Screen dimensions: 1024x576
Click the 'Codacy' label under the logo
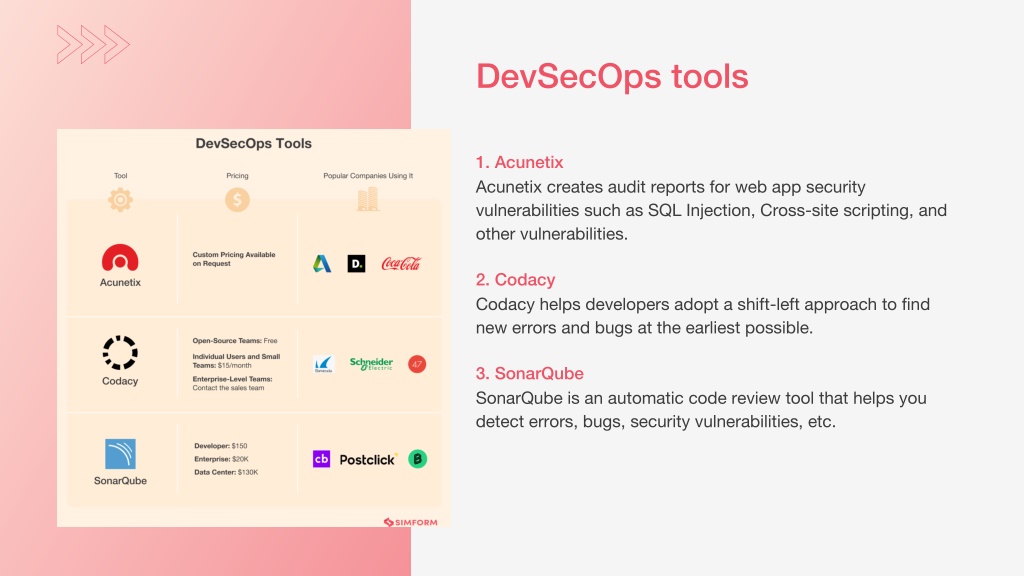pos(120,381)
